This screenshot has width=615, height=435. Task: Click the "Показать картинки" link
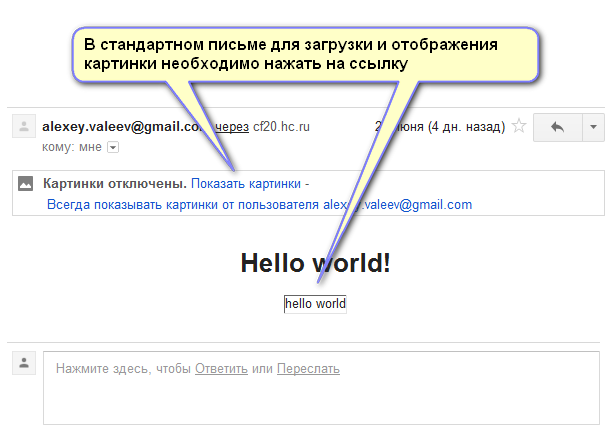[246, 184]
